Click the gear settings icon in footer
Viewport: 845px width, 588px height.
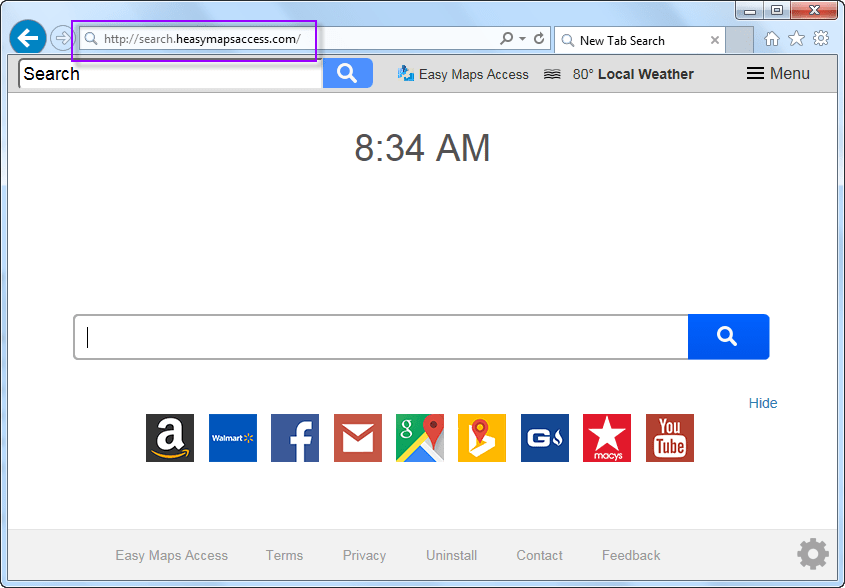click(x=812, y=554)
